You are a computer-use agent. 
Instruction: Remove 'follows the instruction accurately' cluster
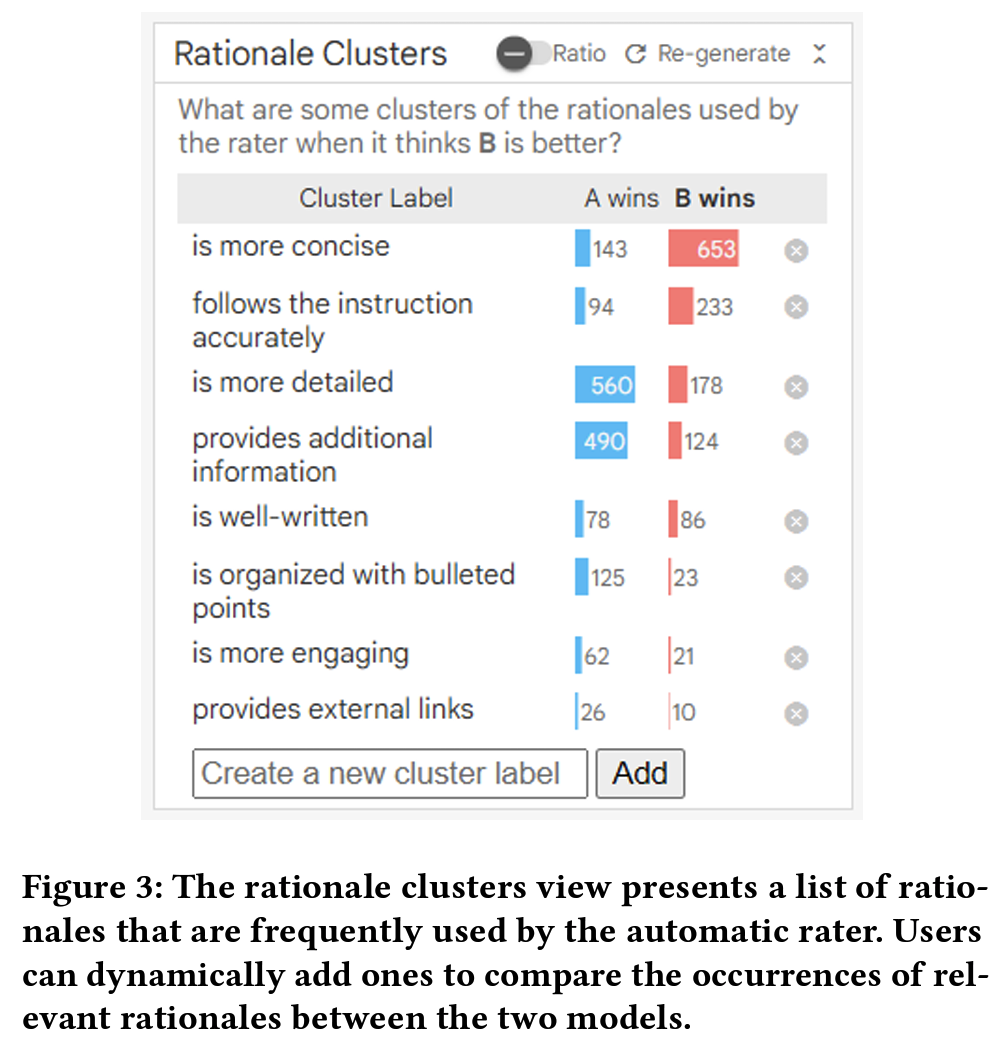point(796,307)
